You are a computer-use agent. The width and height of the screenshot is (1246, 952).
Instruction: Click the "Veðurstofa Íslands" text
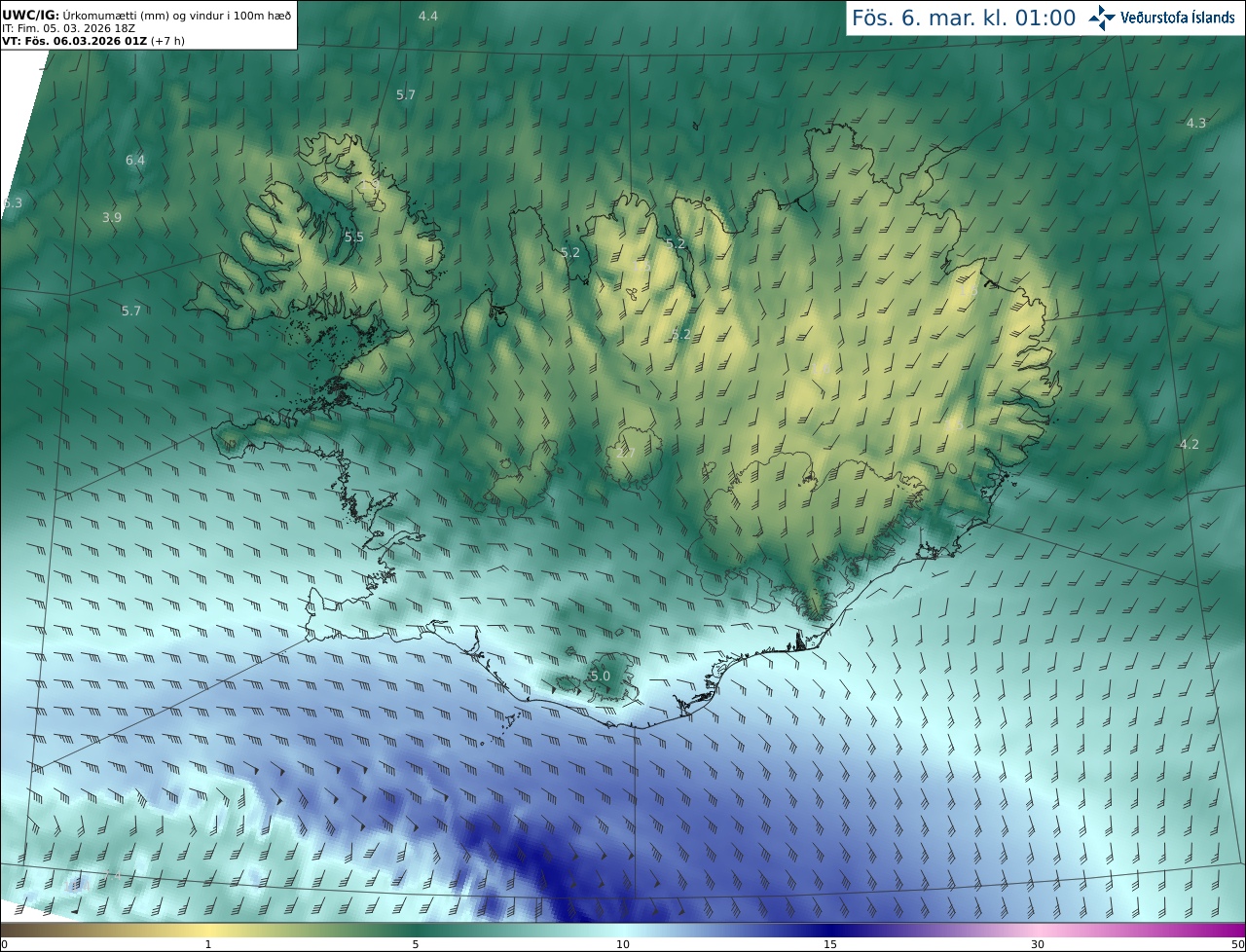1178,18
